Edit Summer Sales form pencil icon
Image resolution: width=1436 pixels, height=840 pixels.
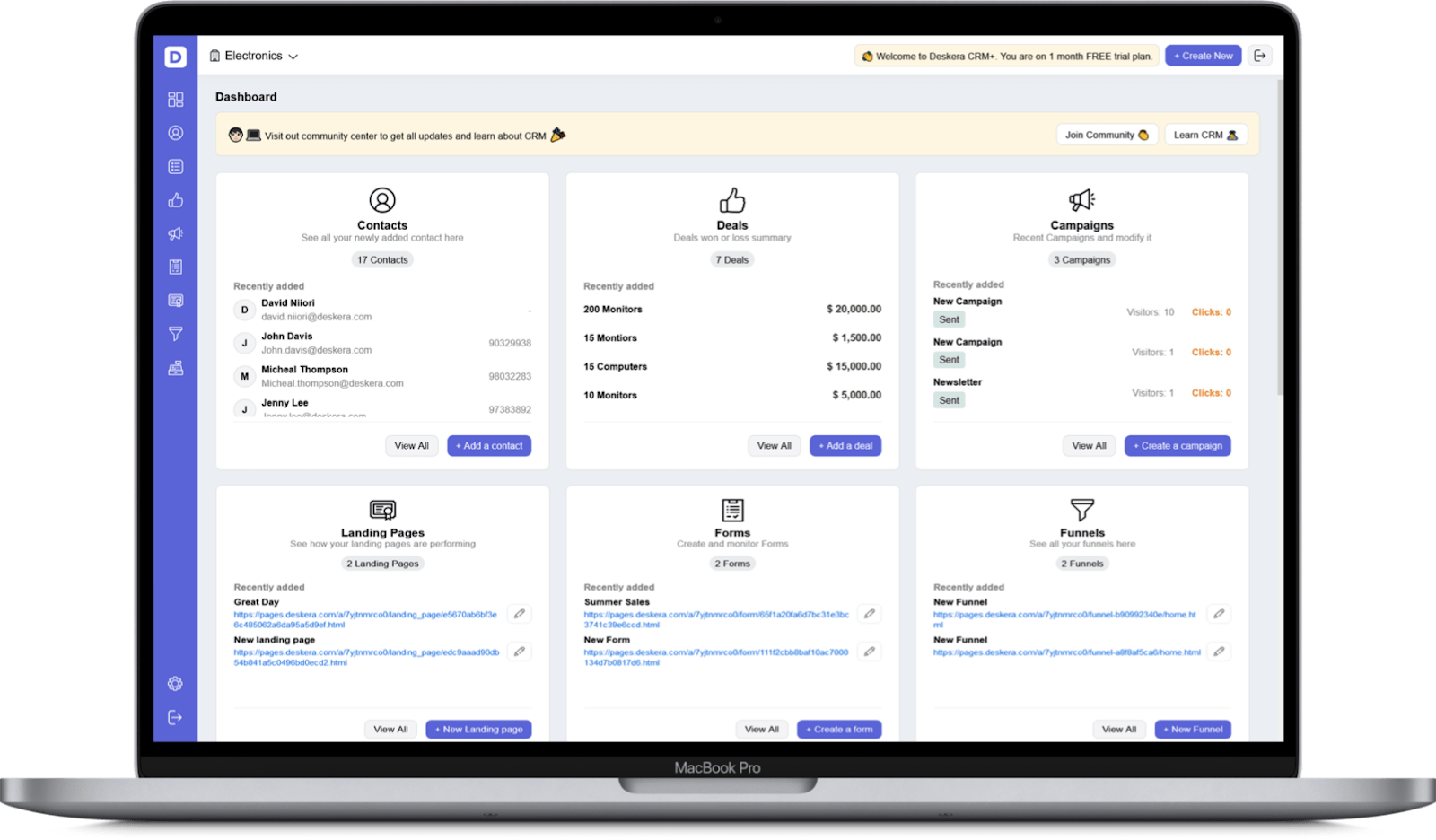click(x=870, y=614)
